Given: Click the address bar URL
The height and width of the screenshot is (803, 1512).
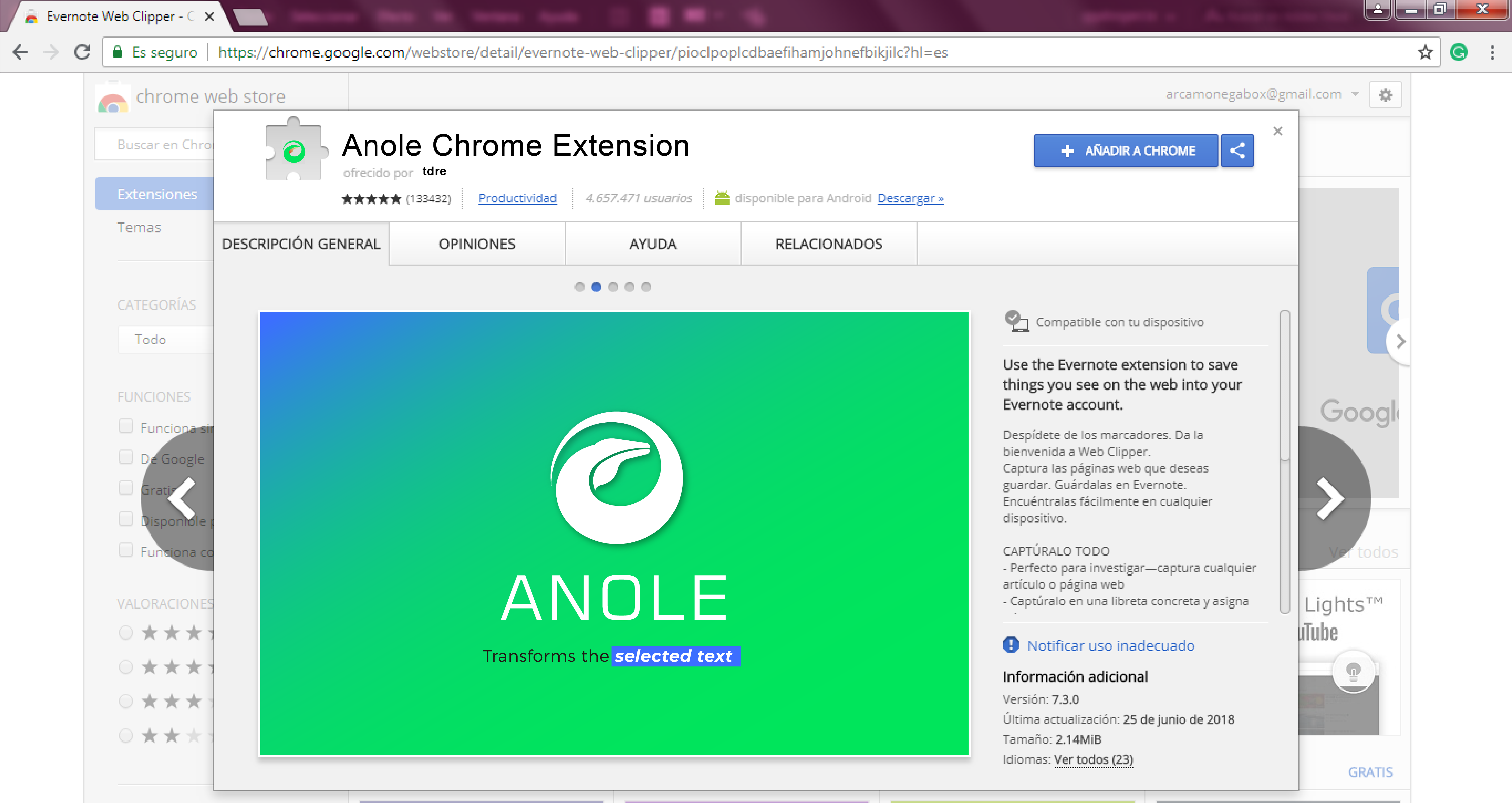Looking at the screenshot, I should point(583,52).
